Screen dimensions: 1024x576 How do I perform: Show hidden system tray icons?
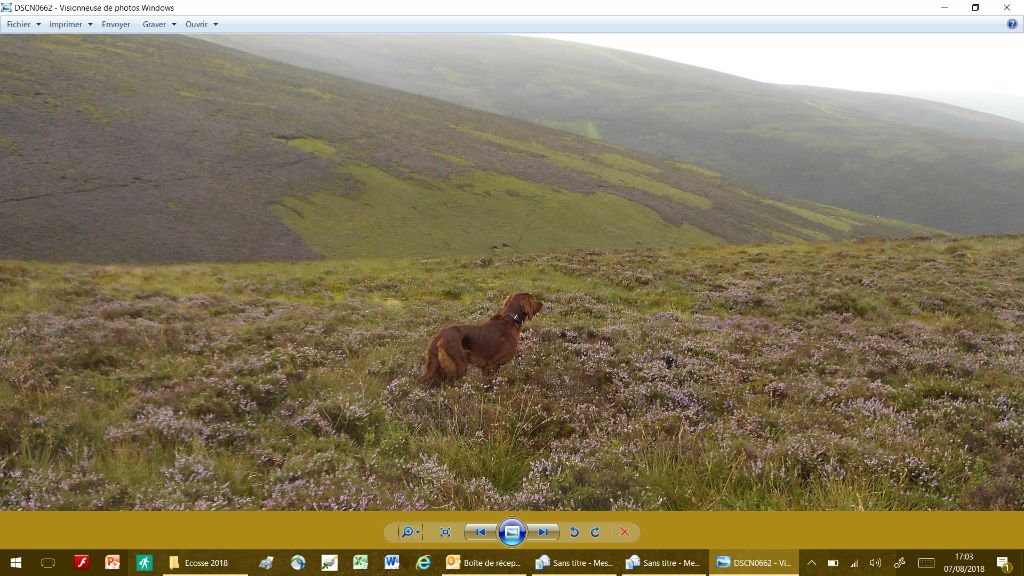point(811,563)
